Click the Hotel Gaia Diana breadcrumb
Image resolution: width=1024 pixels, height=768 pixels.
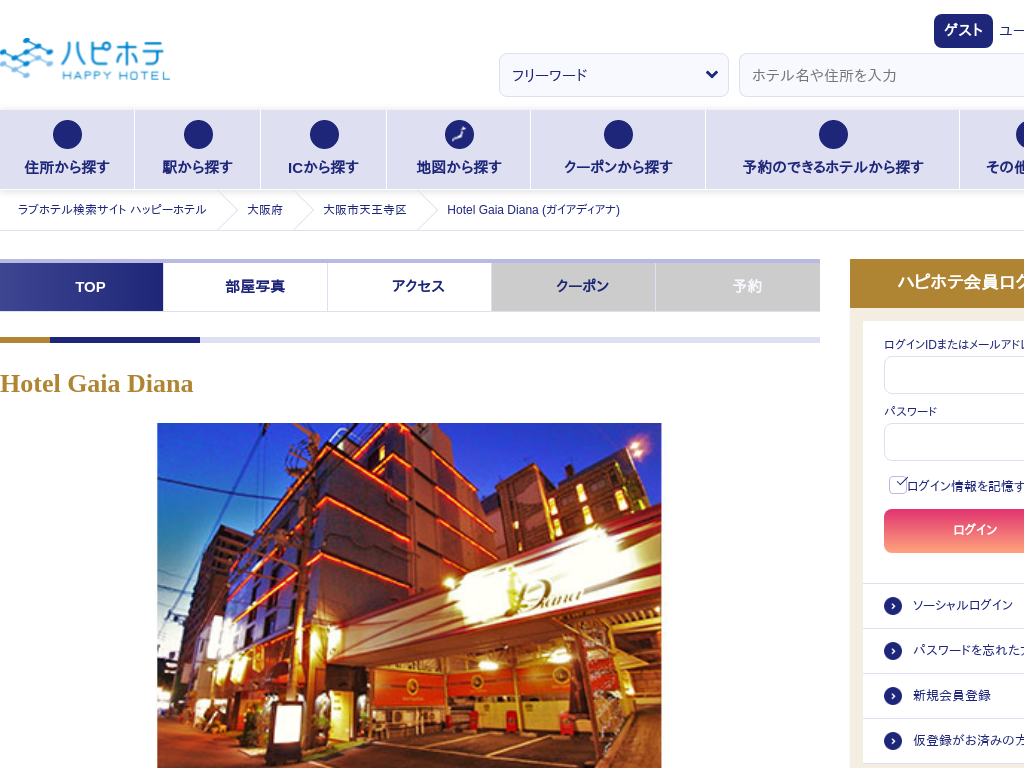tap(534, 210)
